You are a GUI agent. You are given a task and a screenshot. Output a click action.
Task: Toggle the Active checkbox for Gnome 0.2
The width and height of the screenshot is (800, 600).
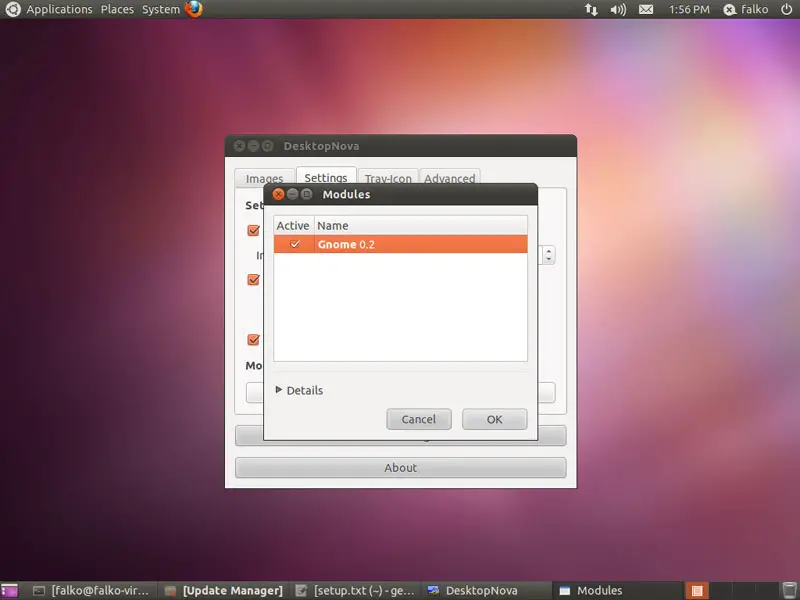[295, 244]
